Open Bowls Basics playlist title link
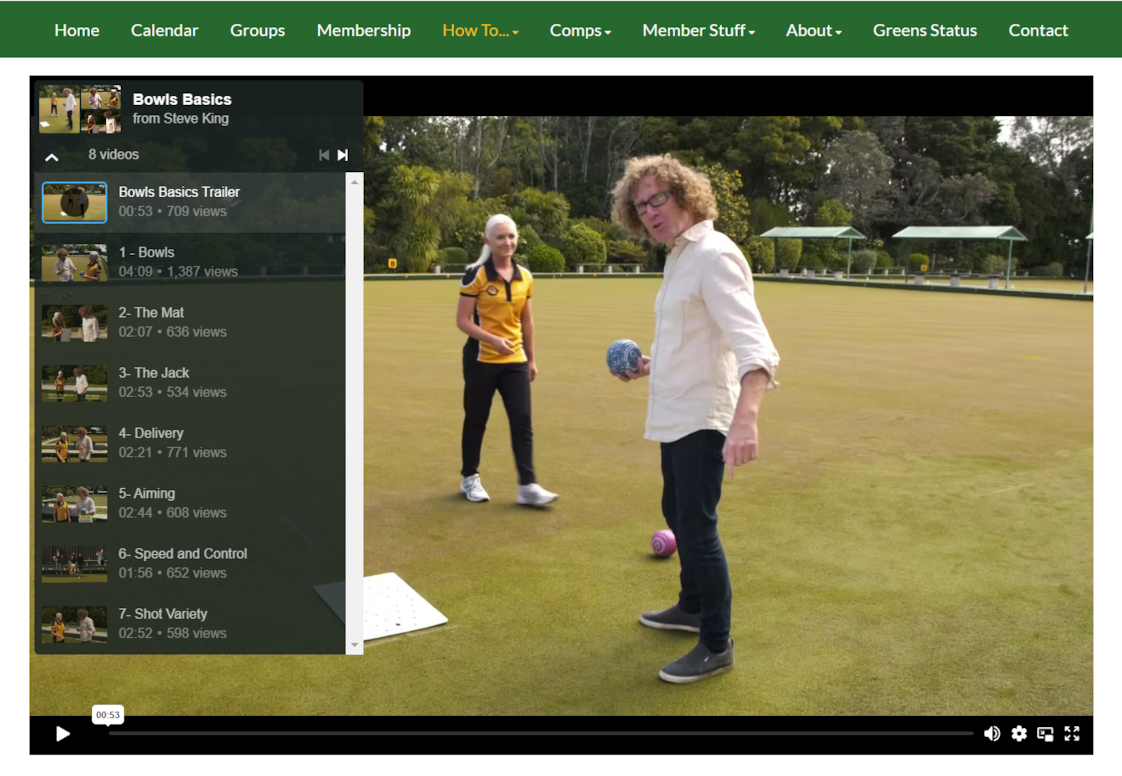1122x776 pixels. tap(182, 100)
